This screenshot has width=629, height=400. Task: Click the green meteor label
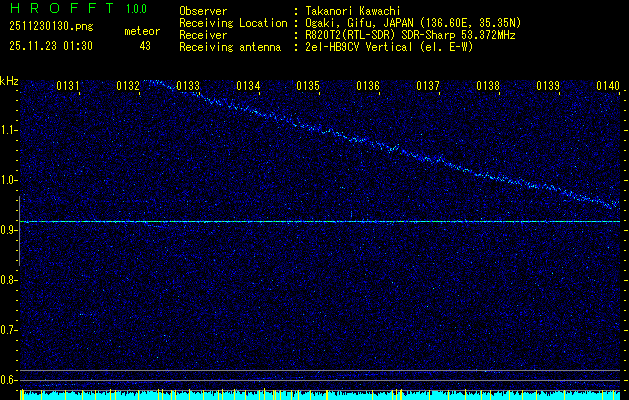tap(142, 31)
